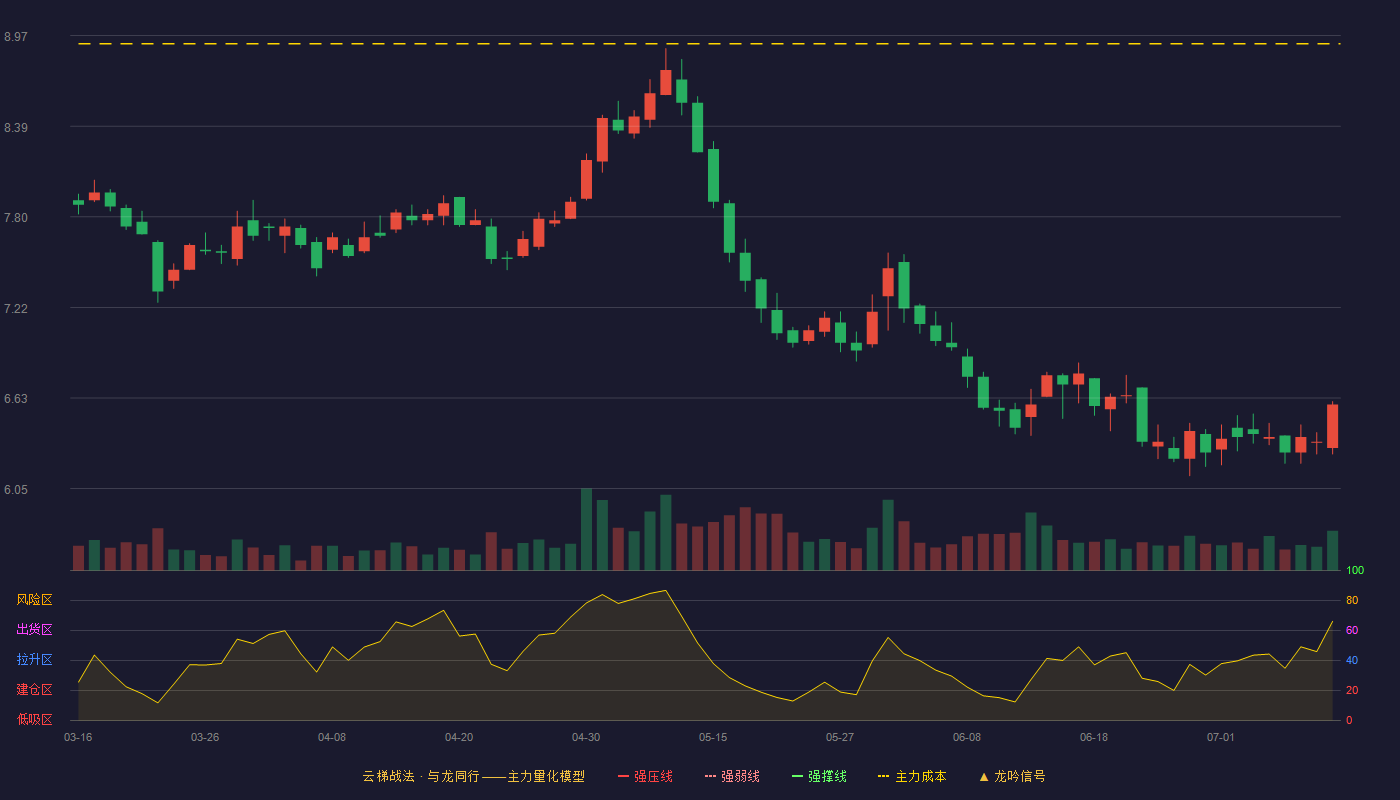
Task: Toggle the 主力成本 legend item
Action: pos(912,776)
